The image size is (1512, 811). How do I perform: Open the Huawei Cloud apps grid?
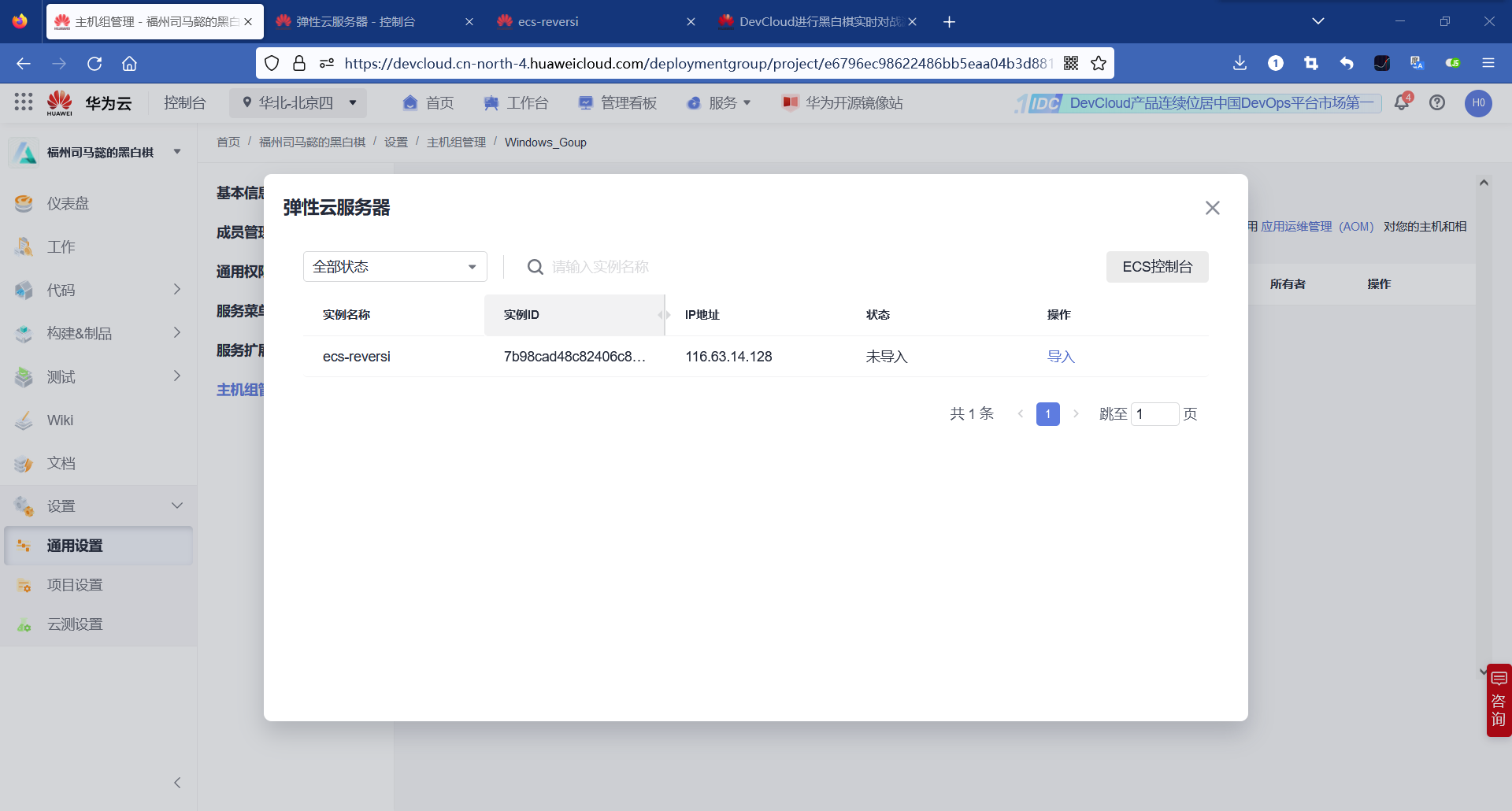tap(24, 102)
